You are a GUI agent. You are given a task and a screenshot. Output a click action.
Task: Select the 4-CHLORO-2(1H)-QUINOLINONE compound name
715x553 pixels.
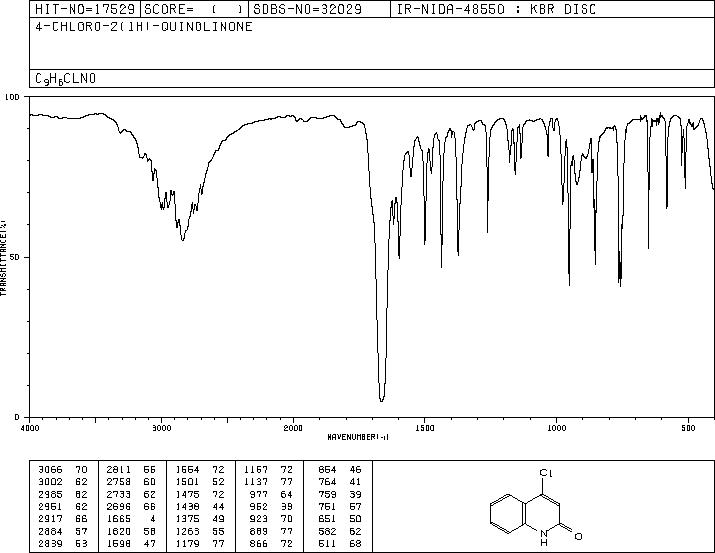(144, 26)
